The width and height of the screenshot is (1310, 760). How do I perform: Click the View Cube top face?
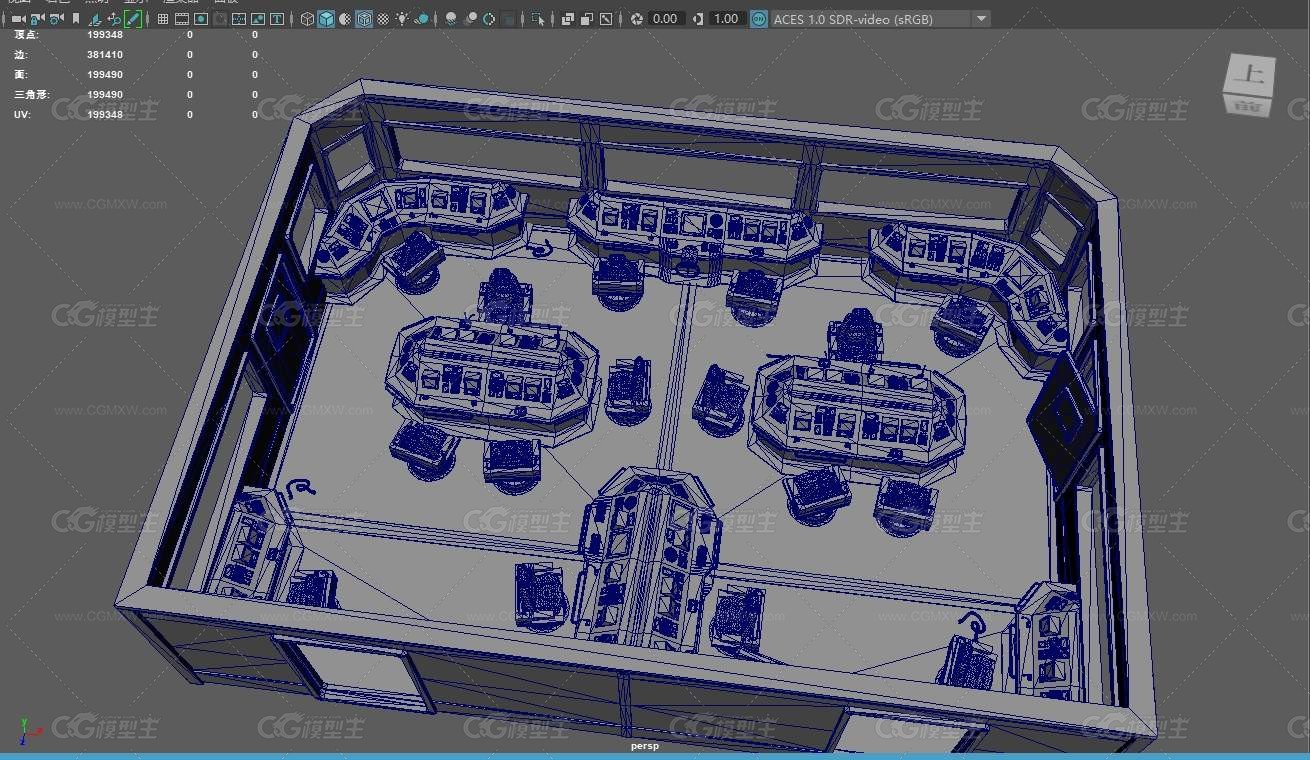point(1250,73)
